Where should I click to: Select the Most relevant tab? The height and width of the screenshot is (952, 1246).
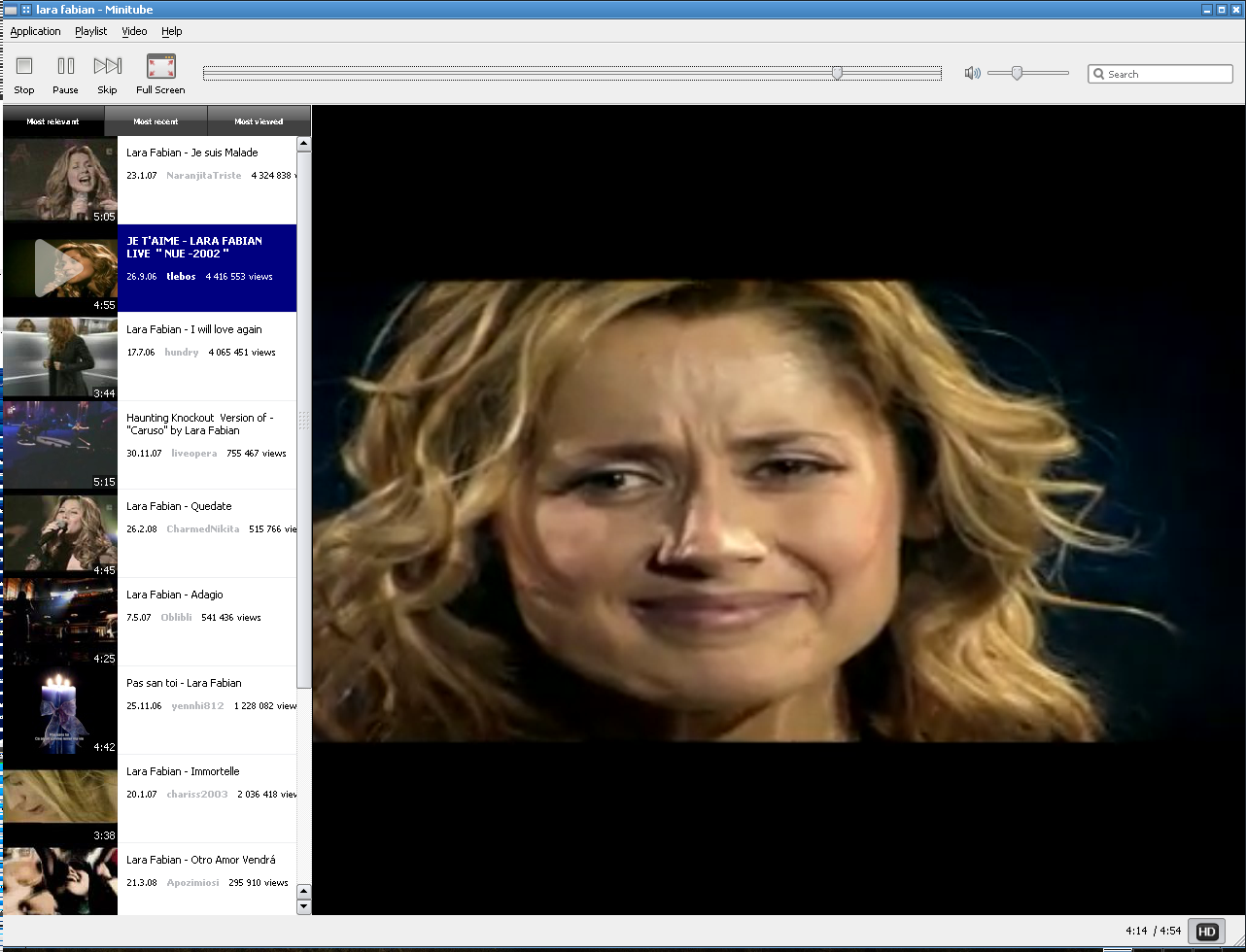[53, 121]
